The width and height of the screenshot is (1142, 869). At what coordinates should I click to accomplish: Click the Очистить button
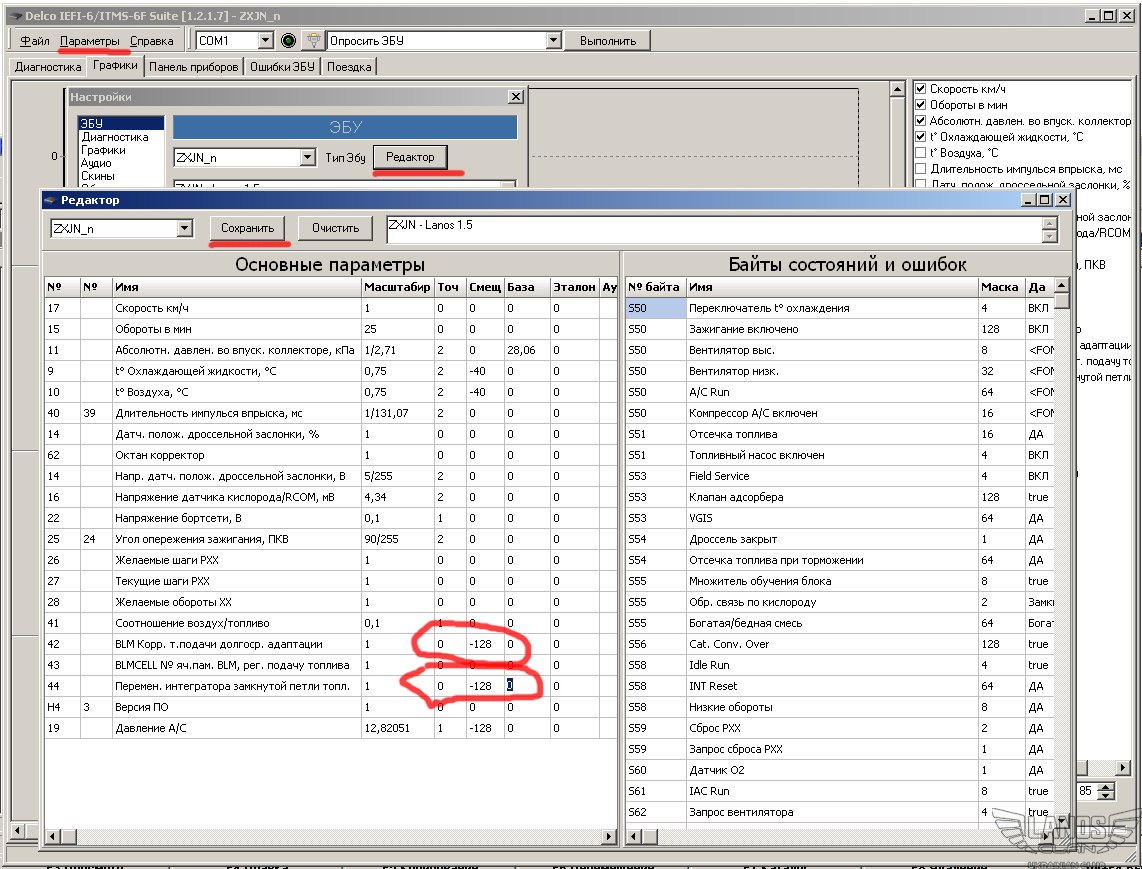click(x=335, y=228)
